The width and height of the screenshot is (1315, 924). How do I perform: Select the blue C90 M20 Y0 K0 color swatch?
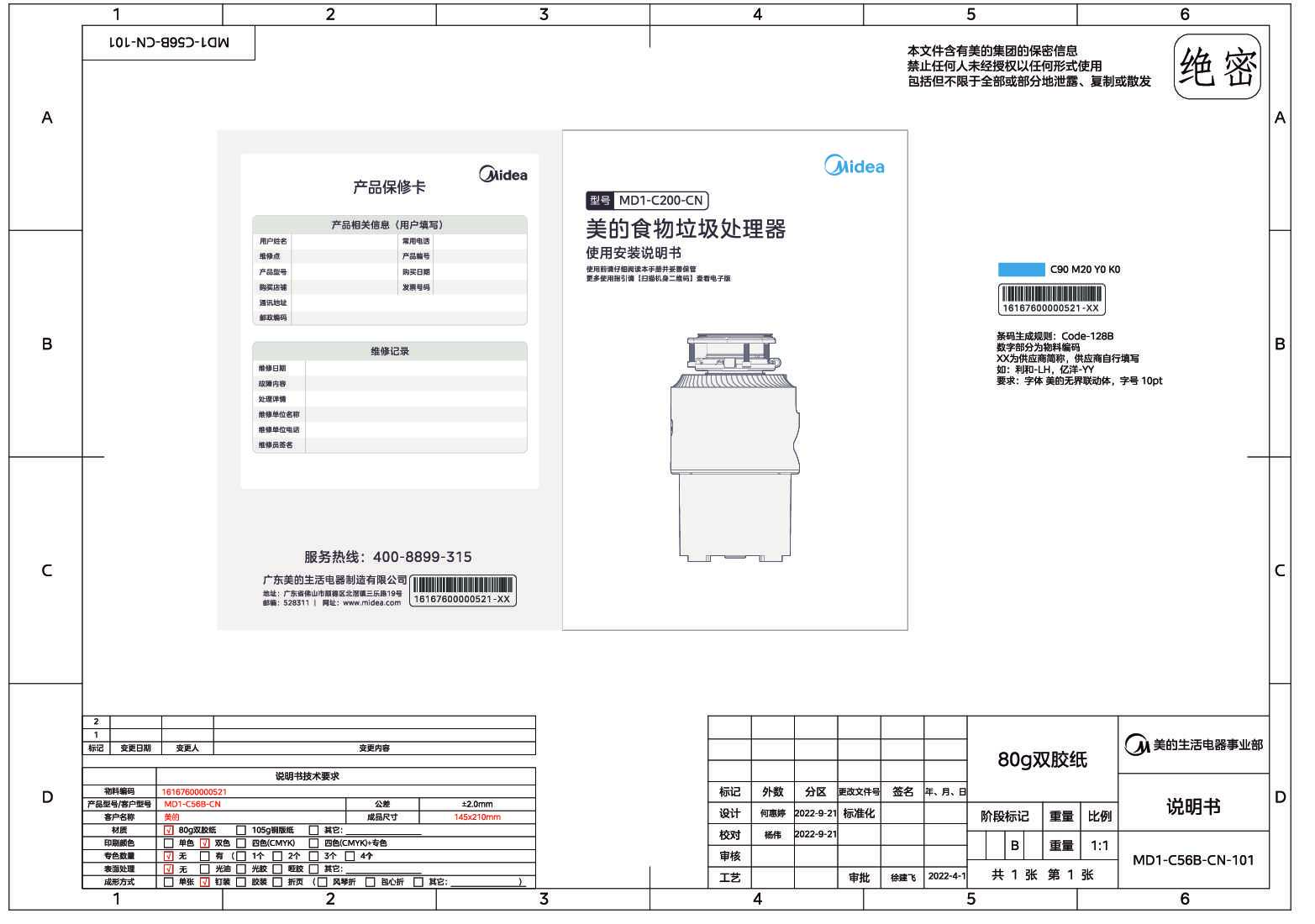click(1020, 270)
